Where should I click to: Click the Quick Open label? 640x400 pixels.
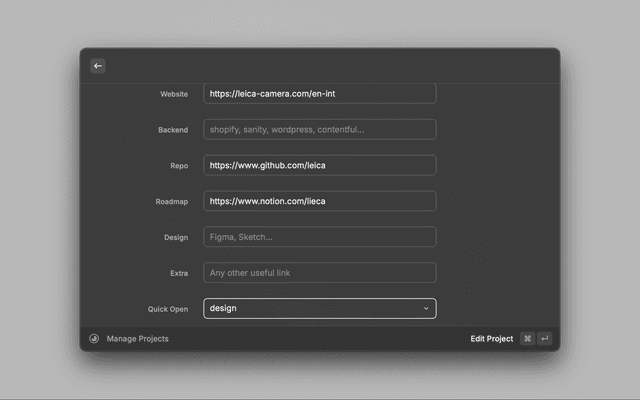point(167,309)
